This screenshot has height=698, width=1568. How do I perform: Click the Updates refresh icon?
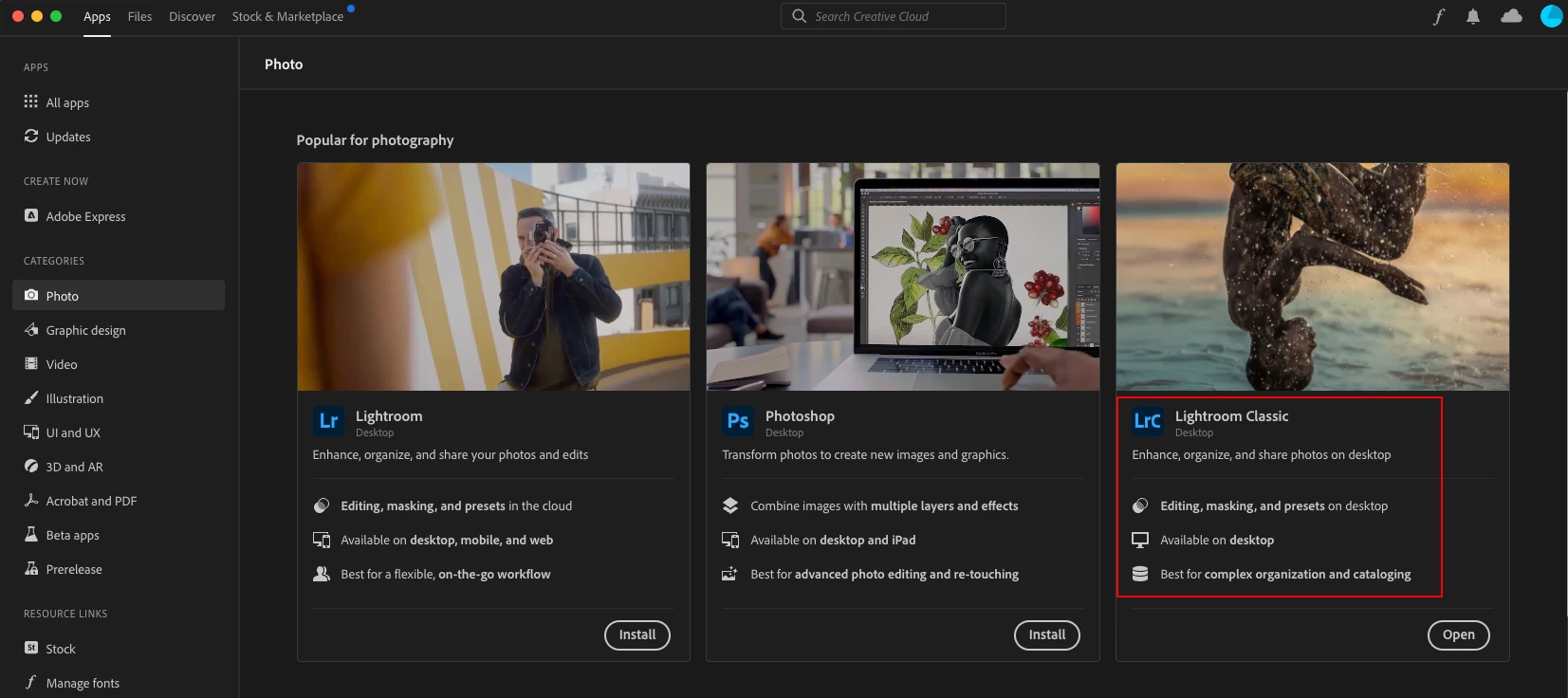(31, 136)
